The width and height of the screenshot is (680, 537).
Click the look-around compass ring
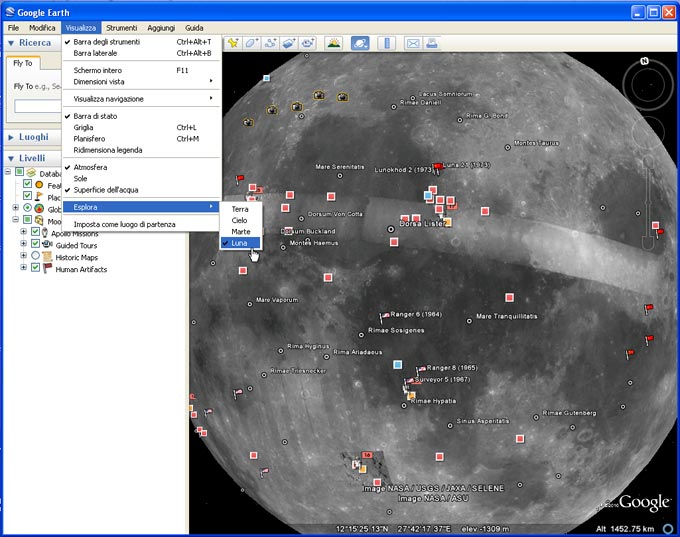point(649,85)
